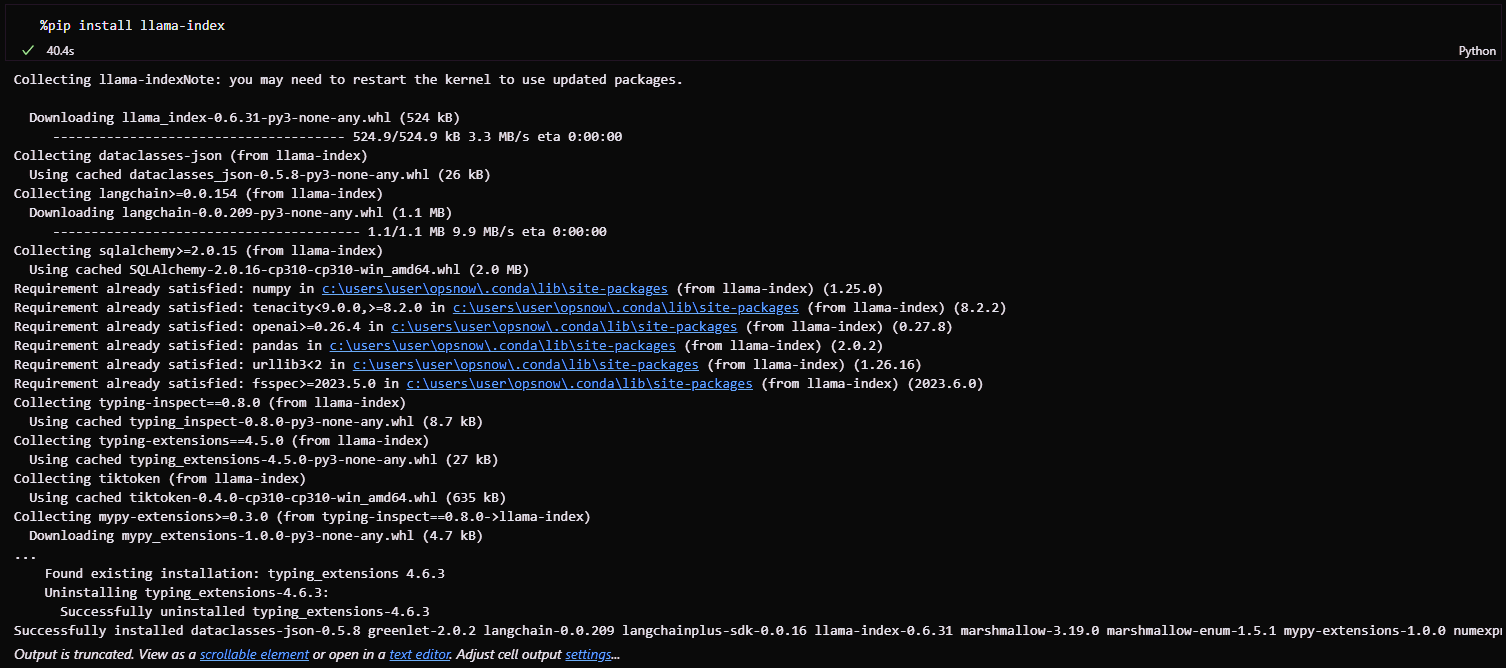
Task: Click 'Using cached SQLAlchemy-2.0.16-cp310-cp310-win_amd64.whl' line
Action: click(279, 269)
